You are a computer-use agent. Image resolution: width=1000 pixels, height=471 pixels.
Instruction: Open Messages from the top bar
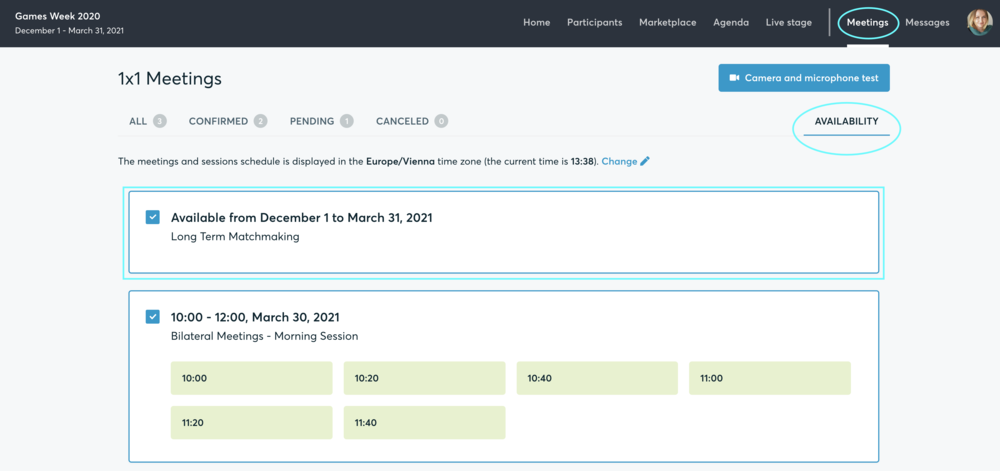pos(927,22)
